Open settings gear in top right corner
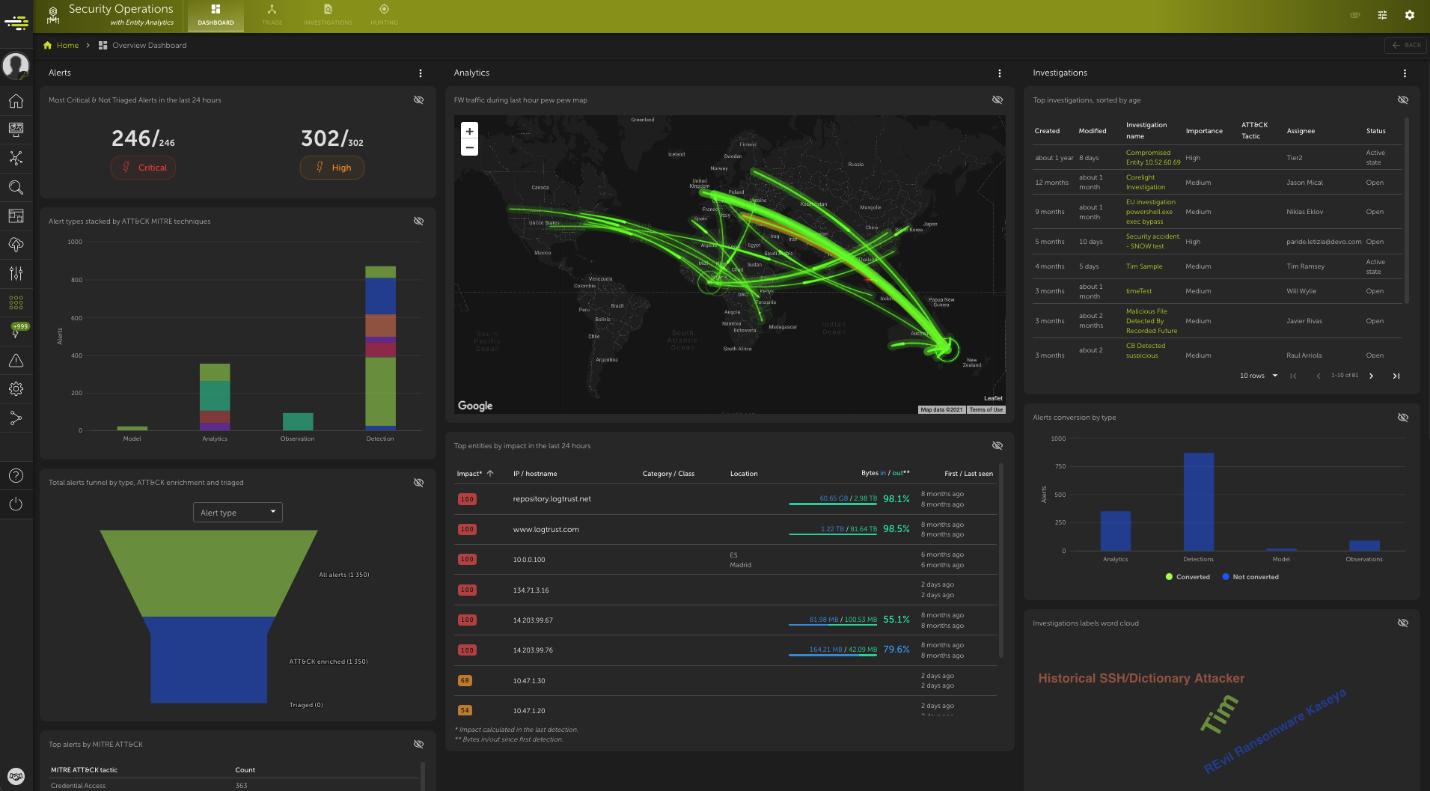The height and width of the screenshot is (791, 1430). pyautogui.click(x=1410, y=15)
